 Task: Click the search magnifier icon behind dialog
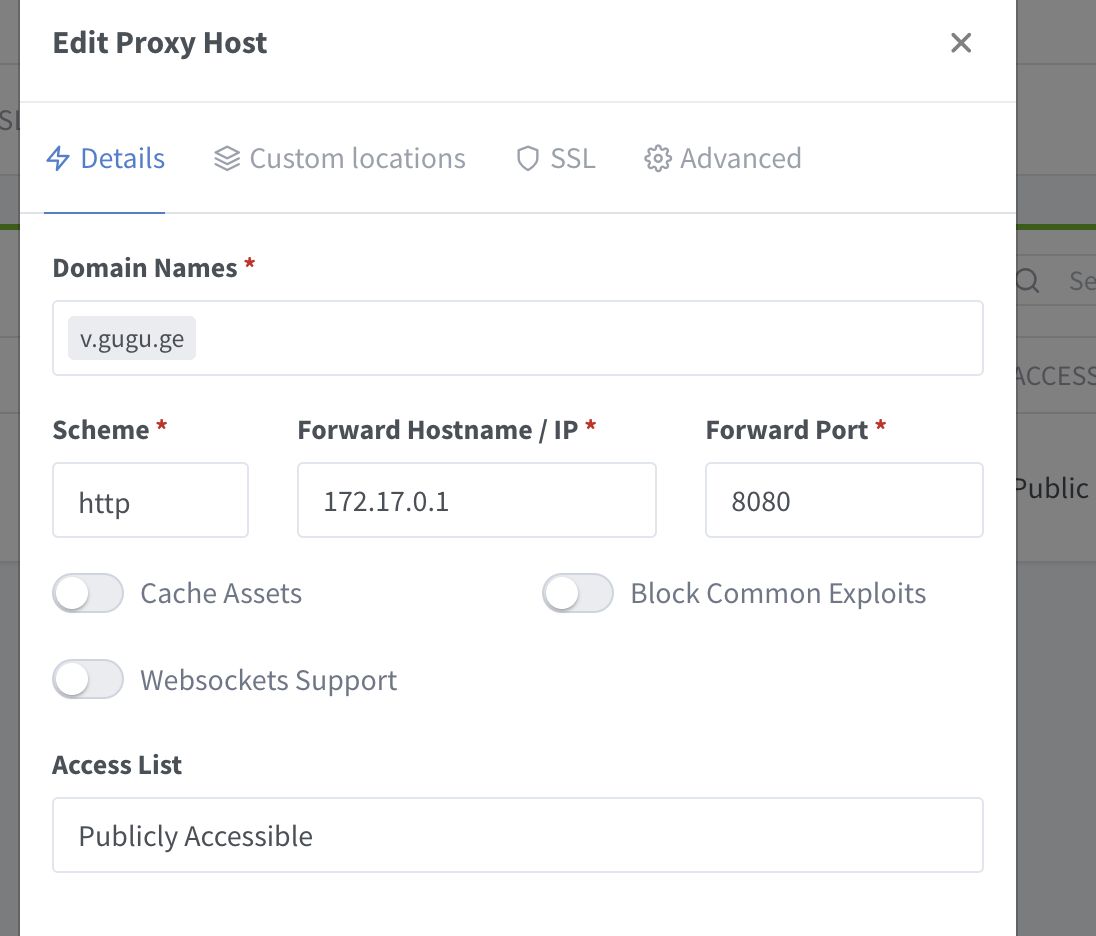pyautogui.click(x=1028, y=281)
